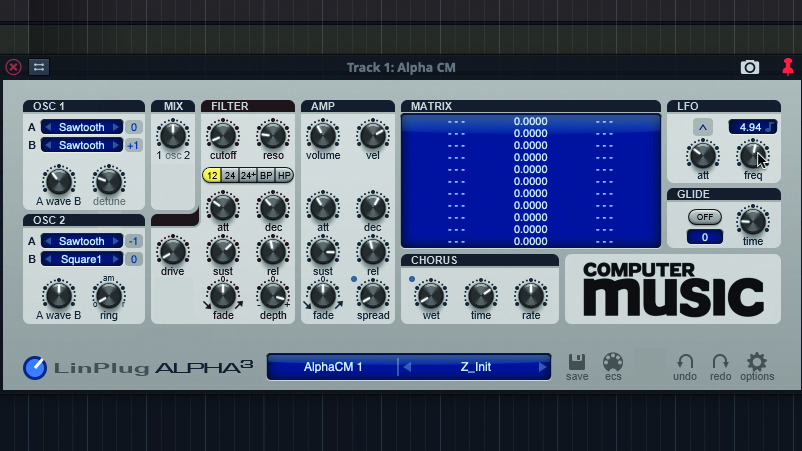Select next waveform for OSC 1 B
The width and height of the screenshot is (802, 451).
tap(116, 145)
